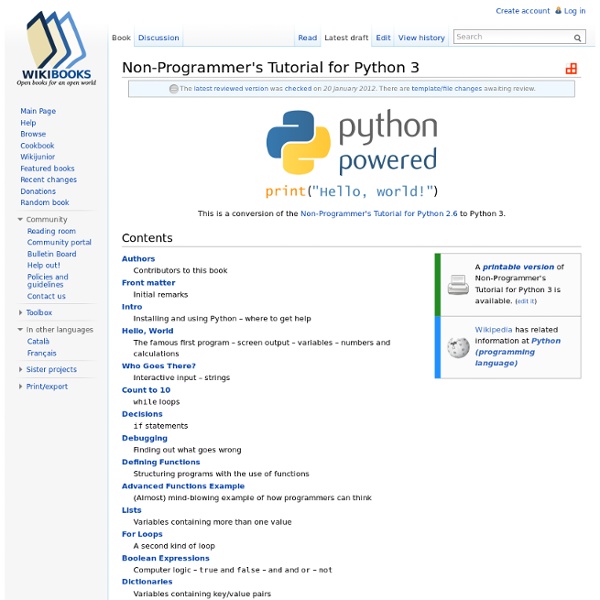This screenshot has height=600, width=600.
Task: Open the Bulletin Board link
Action: click(52, 254)
